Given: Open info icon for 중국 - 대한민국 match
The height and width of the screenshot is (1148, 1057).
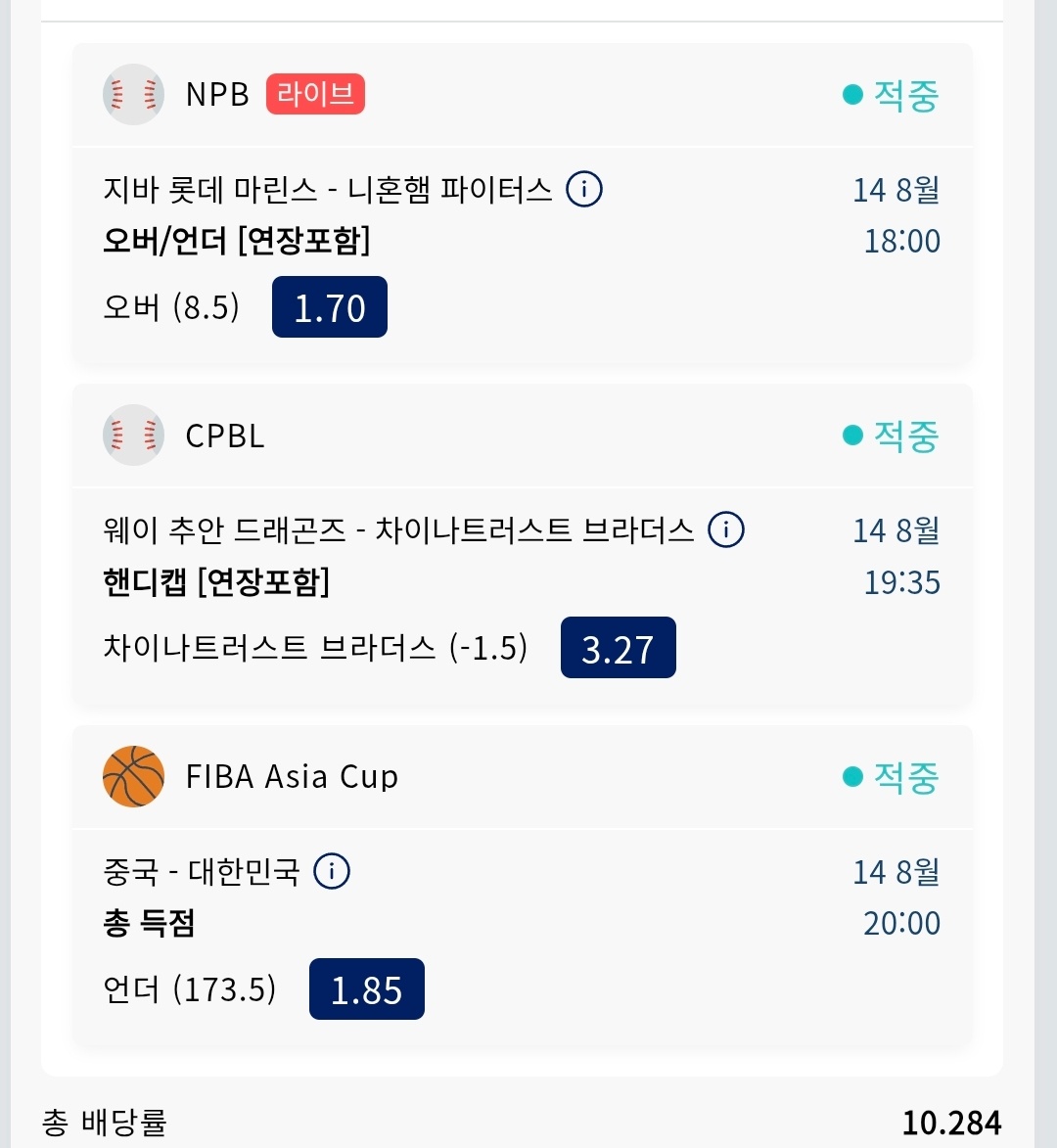Looking at the screenshot, I should [x=332, y=871].
